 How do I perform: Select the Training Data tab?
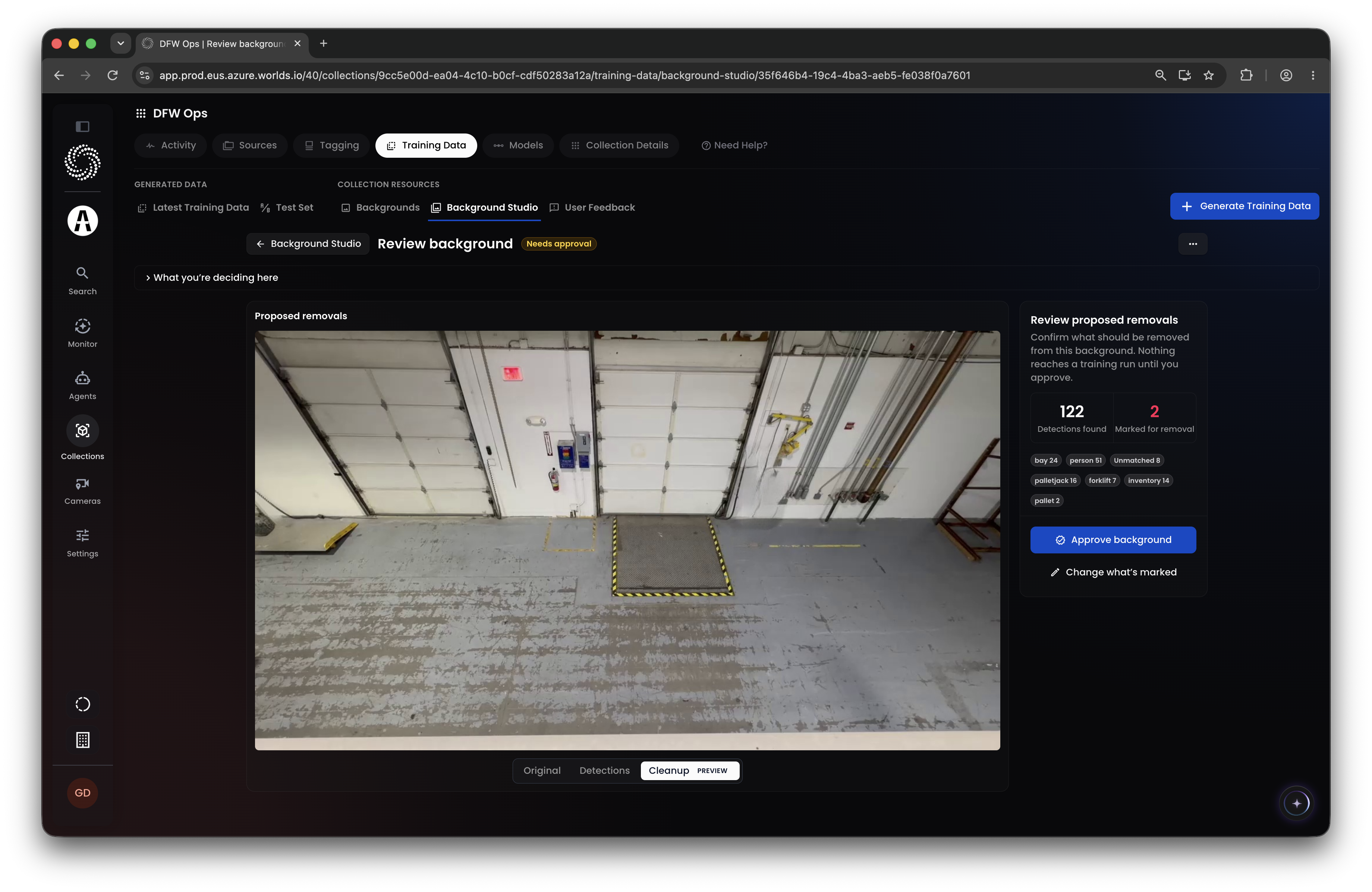pyautogui.click(x=426, y=145)
